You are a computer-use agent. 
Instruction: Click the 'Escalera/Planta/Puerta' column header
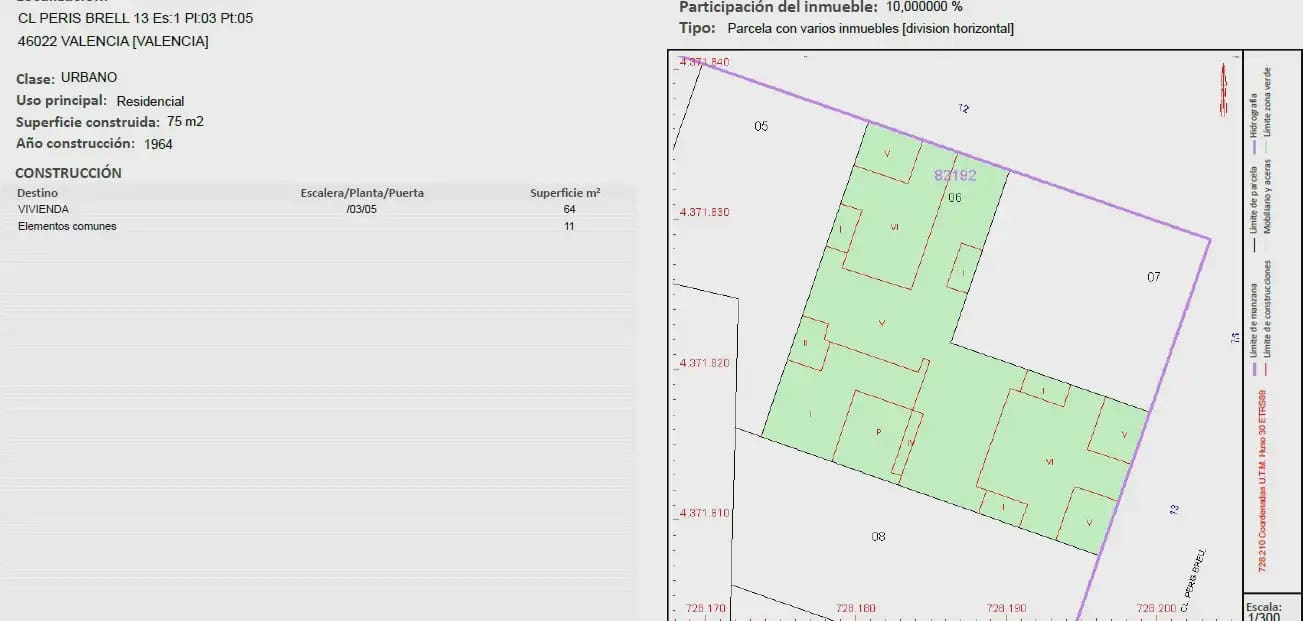[x=362, y=193]
